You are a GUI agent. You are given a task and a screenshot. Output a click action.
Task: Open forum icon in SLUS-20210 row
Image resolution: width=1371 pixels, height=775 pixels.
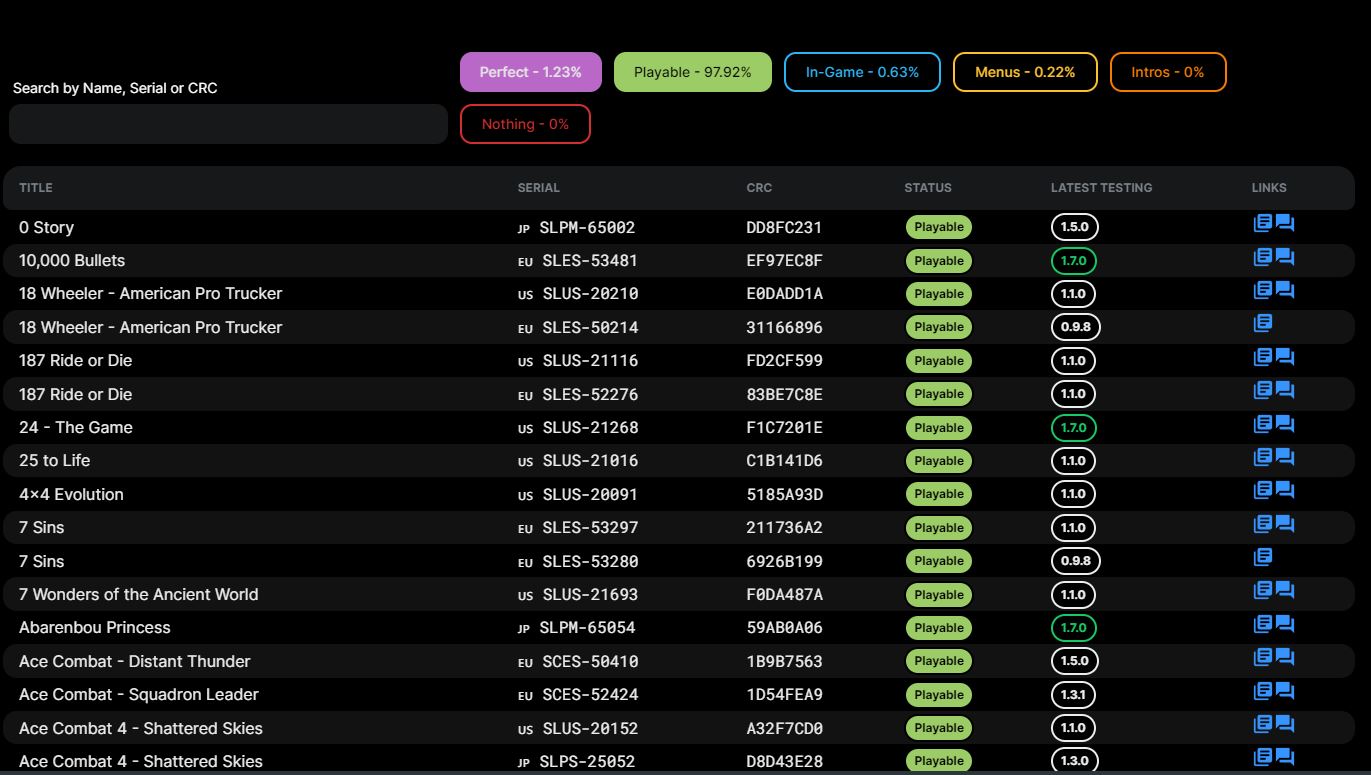pos(1285,291)
